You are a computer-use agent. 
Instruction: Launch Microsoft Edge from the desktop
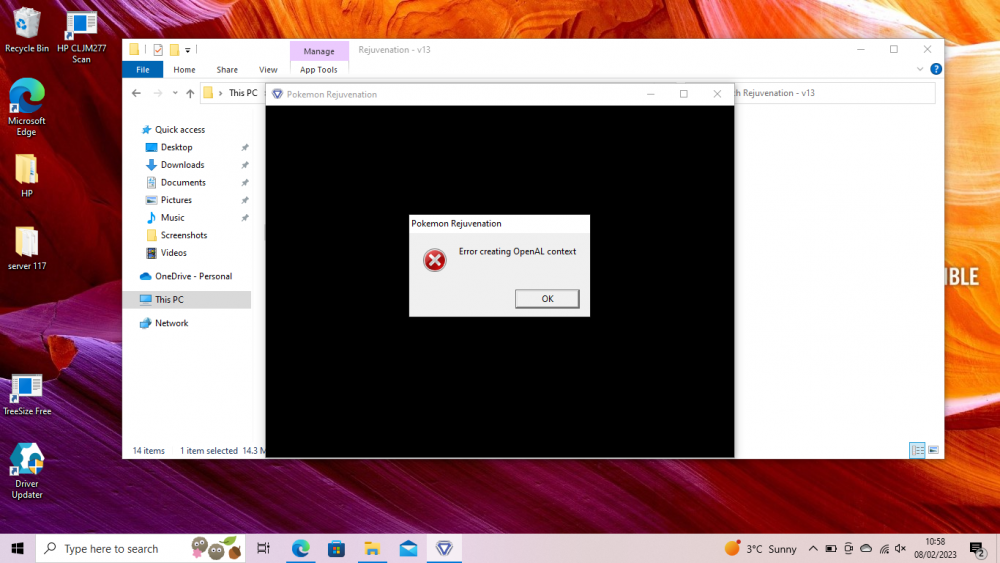point(26,106)
